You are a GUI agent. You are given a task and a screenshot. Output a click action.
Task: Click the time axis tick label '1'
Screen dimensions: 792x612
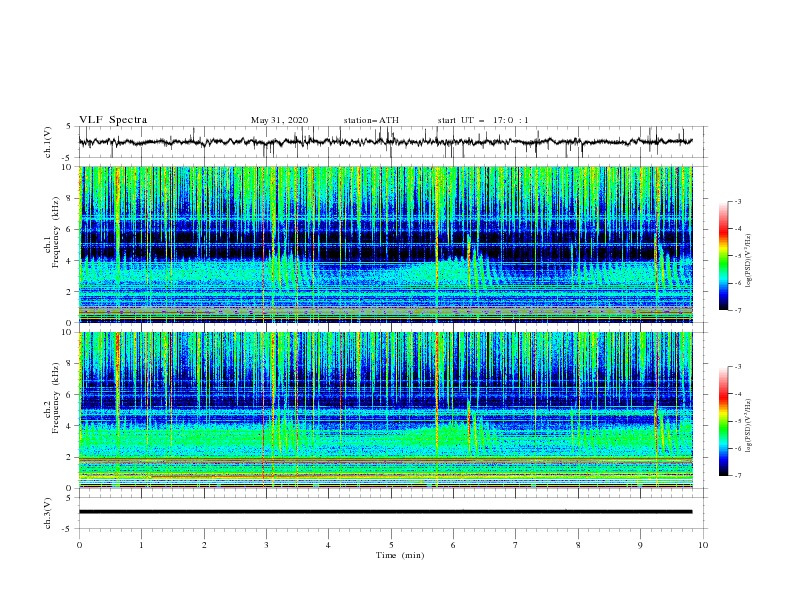click(141, 545)
